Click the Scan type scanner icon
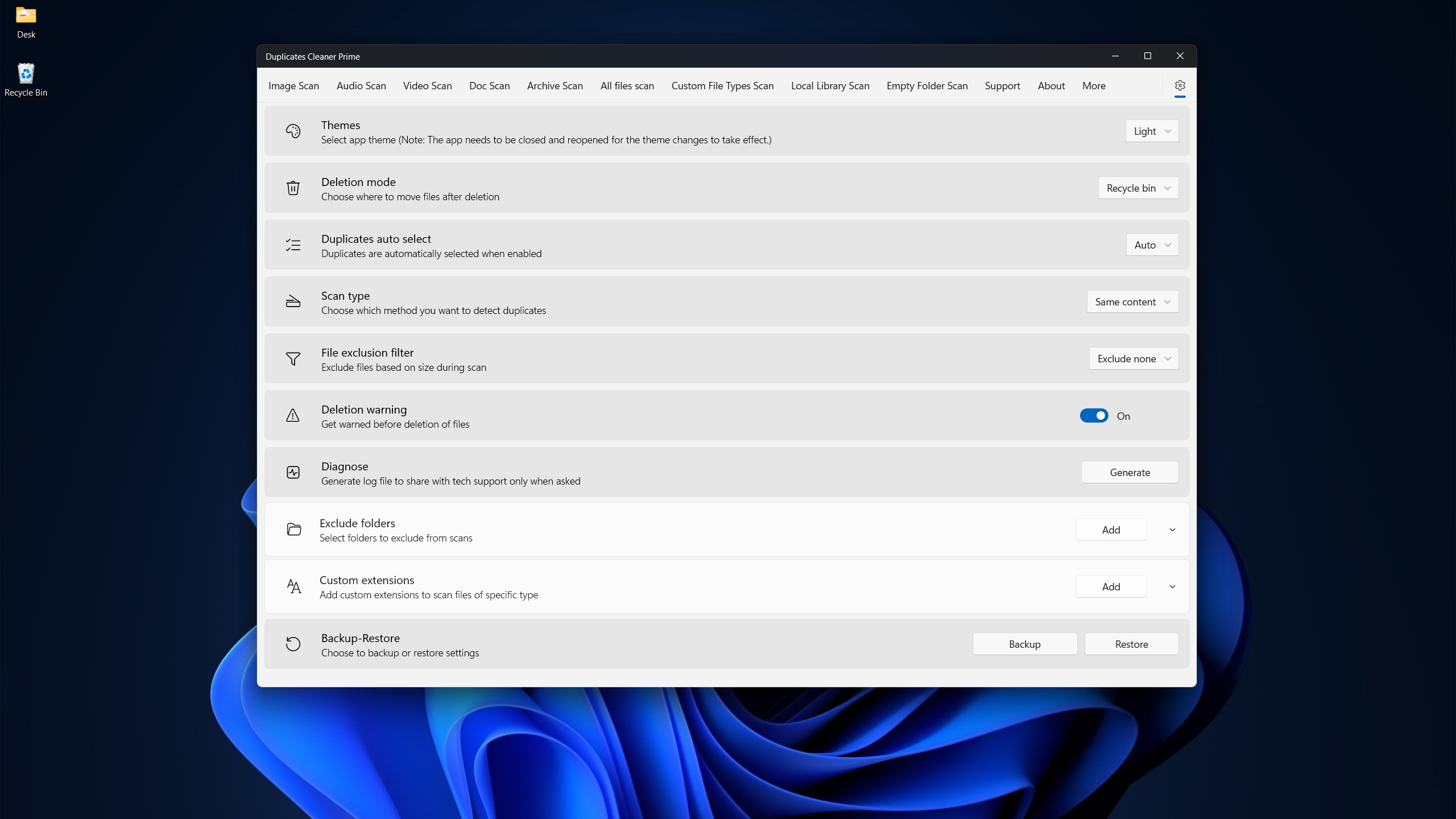 tap(293, 301)
